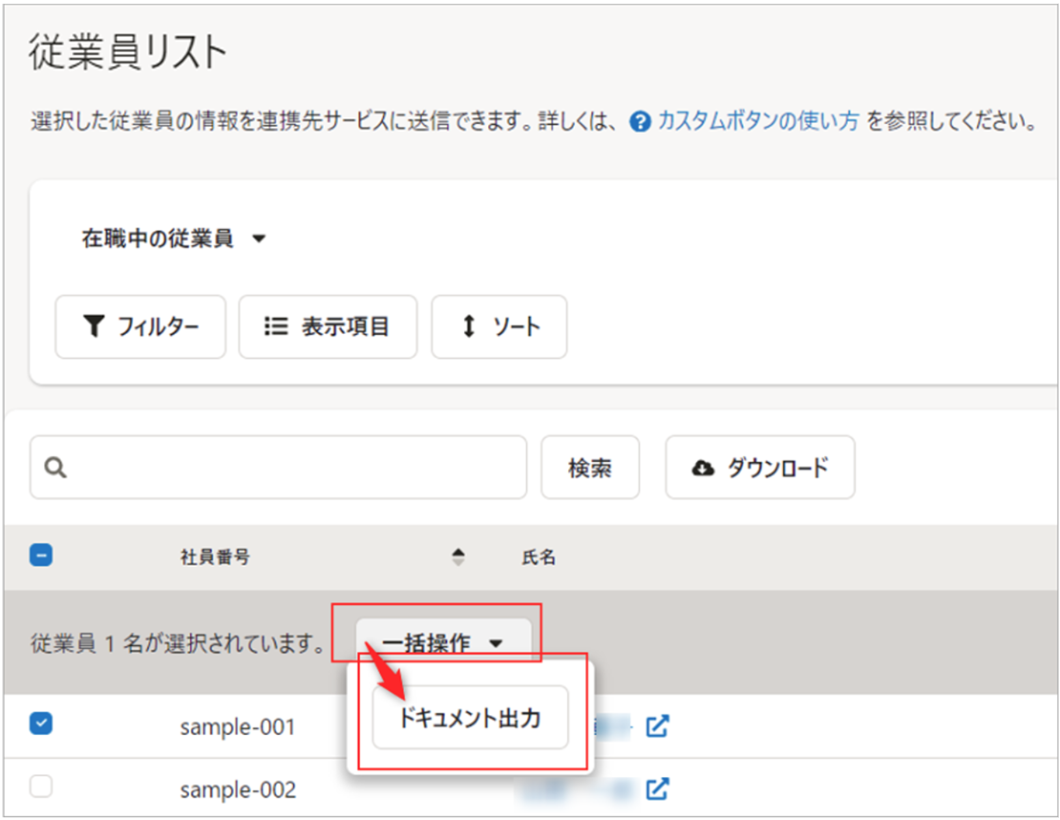
Task: Open the カスタムボタンの使い方 link
Action: [x=758, y=123]
